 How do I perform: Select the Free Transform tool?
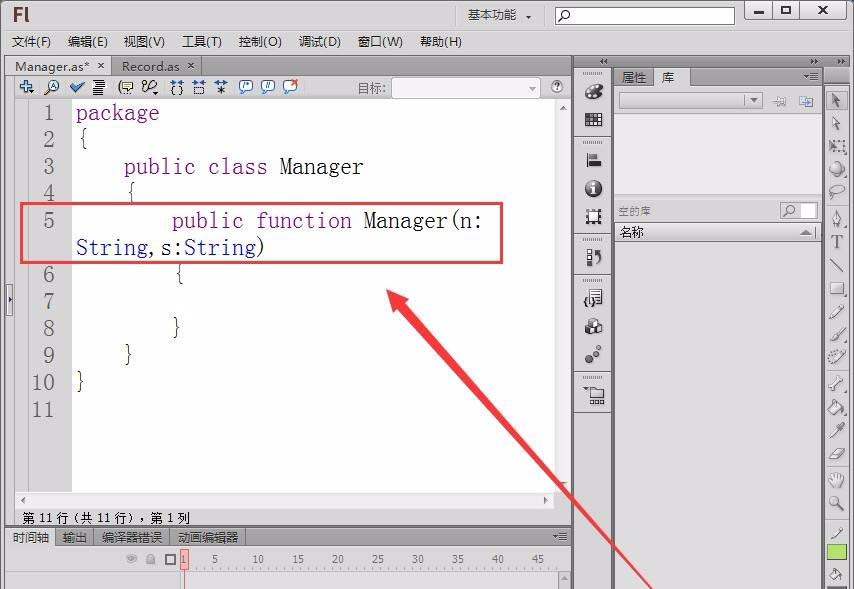pyautogui.click(x=837, y=146)
